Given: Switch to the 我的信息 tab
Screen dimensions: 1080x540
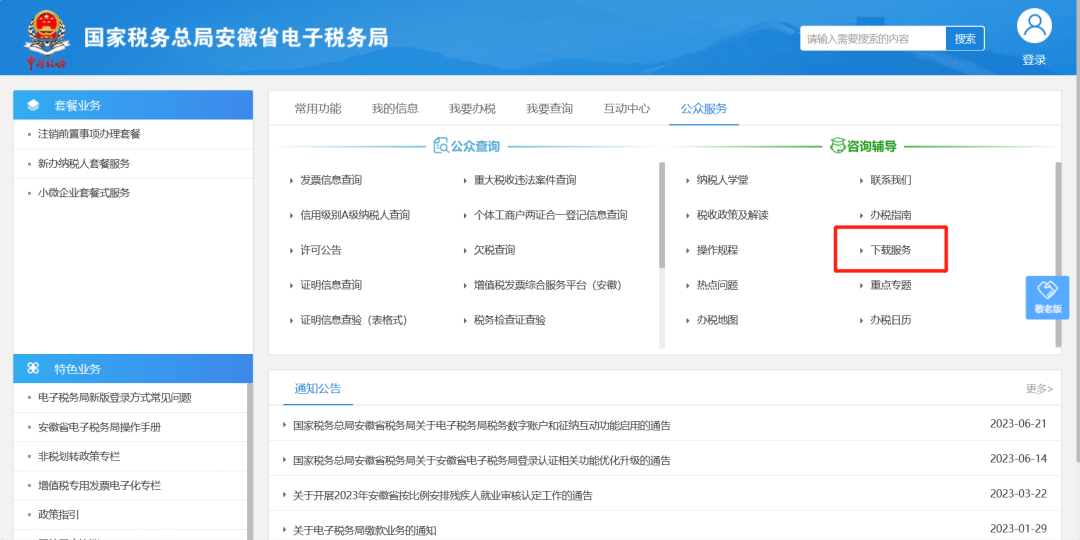Looking at the screenshot, I should pos(395,108).
